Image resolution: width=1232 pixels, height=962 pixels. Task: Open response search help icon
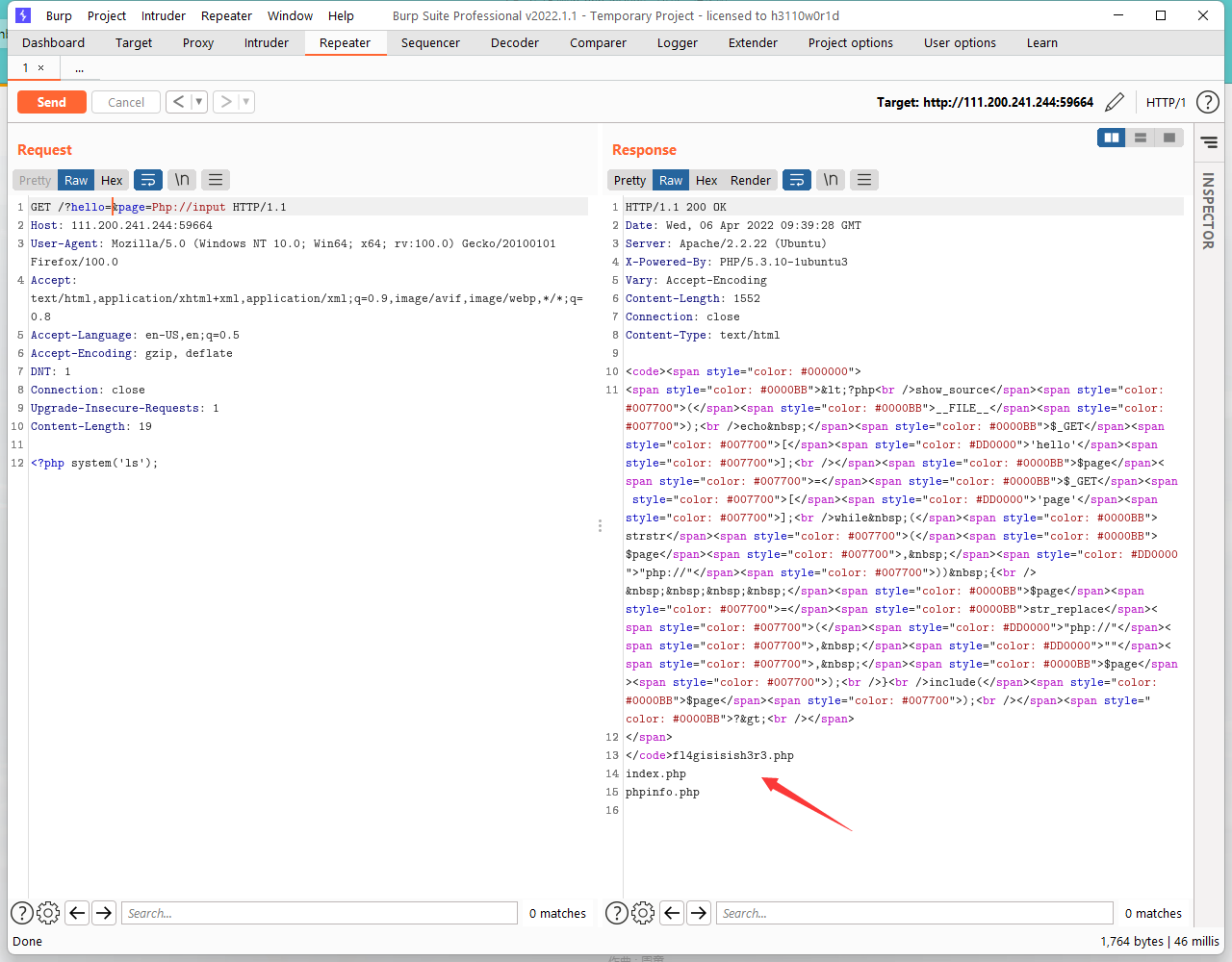pos(616,913)
